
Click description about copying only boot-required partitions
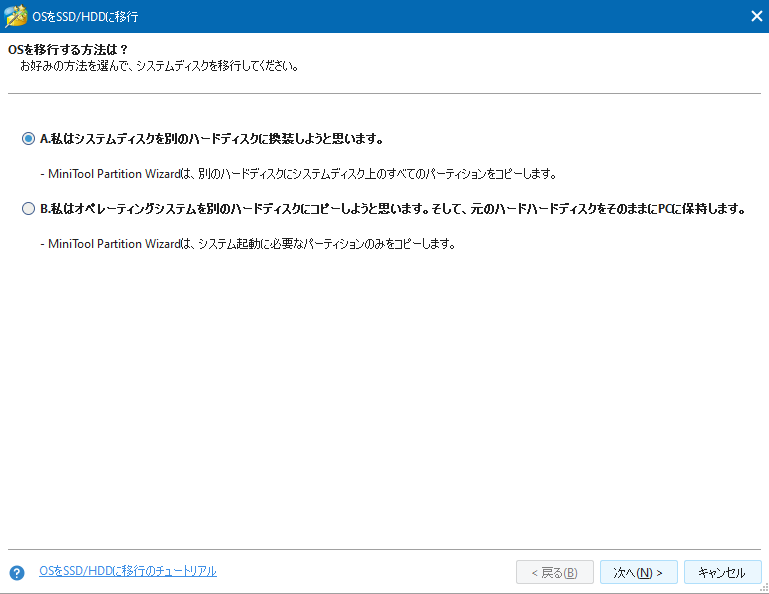pos(250,243)
